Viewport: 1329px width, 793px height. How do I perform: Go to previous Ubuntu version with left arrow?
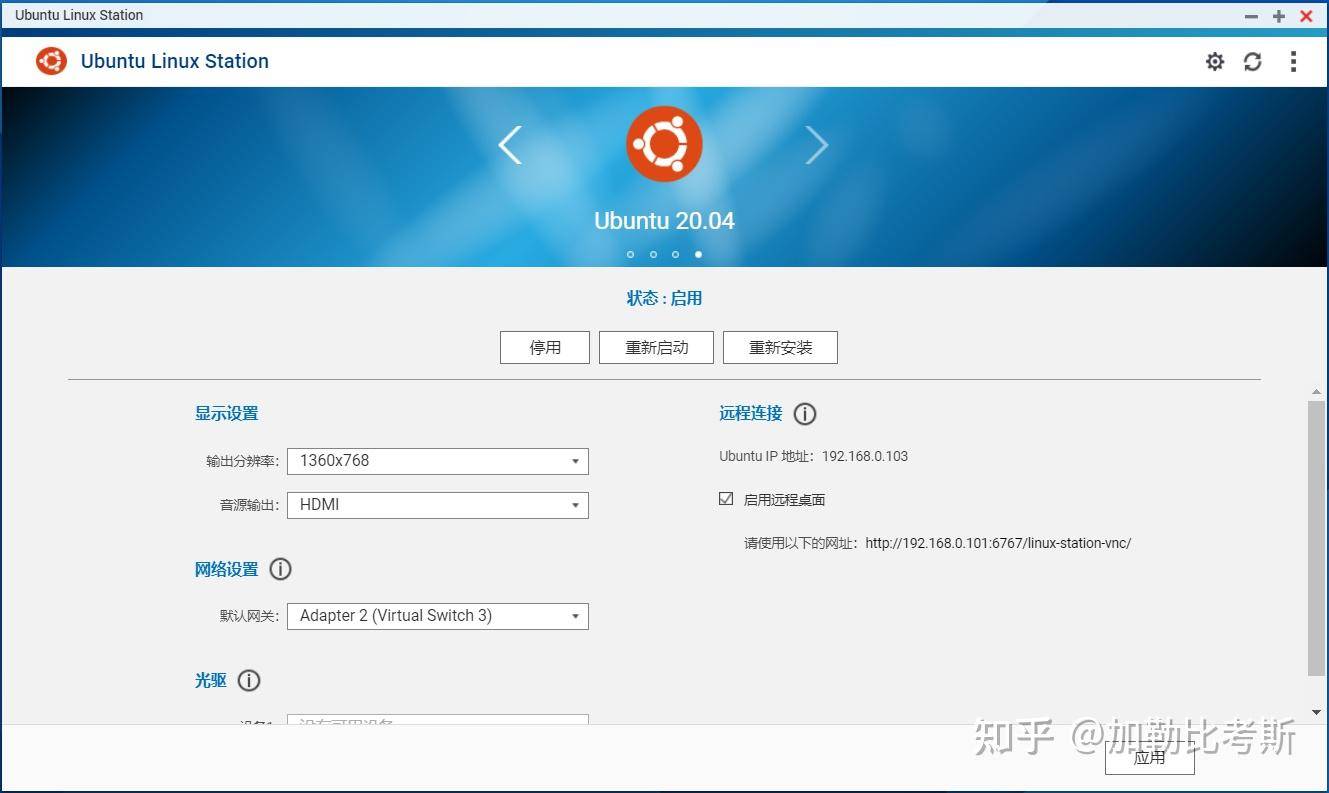click(510, 146)
